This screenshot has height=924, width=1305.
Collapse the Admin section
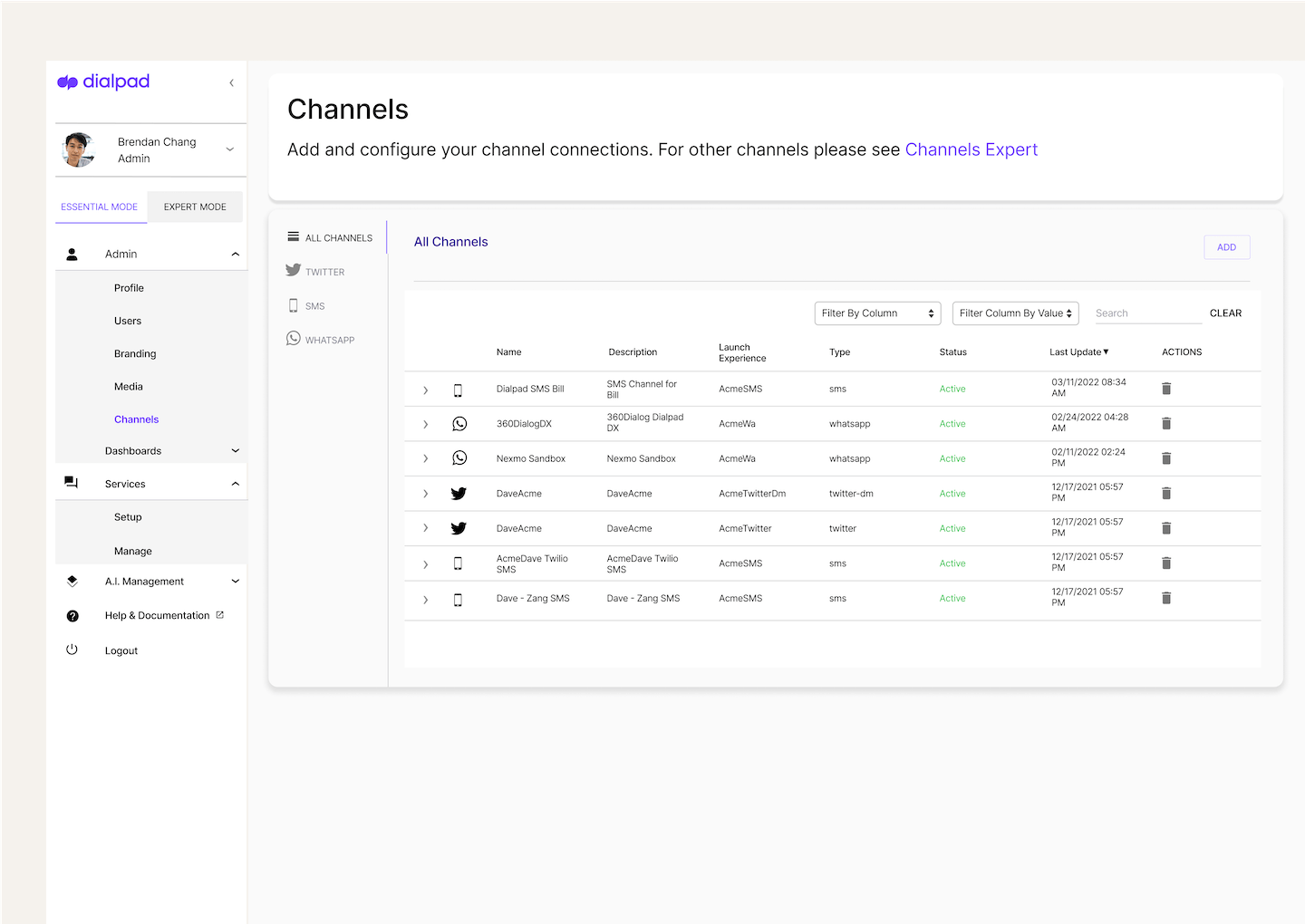click(235, 254)
